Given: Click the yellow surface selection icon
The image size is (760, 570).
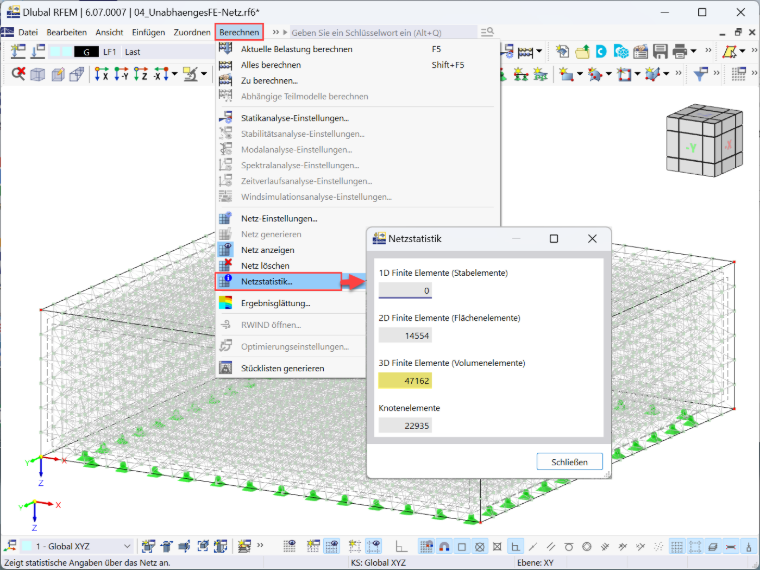Looking at the screenshot, I should click(728, 51).
